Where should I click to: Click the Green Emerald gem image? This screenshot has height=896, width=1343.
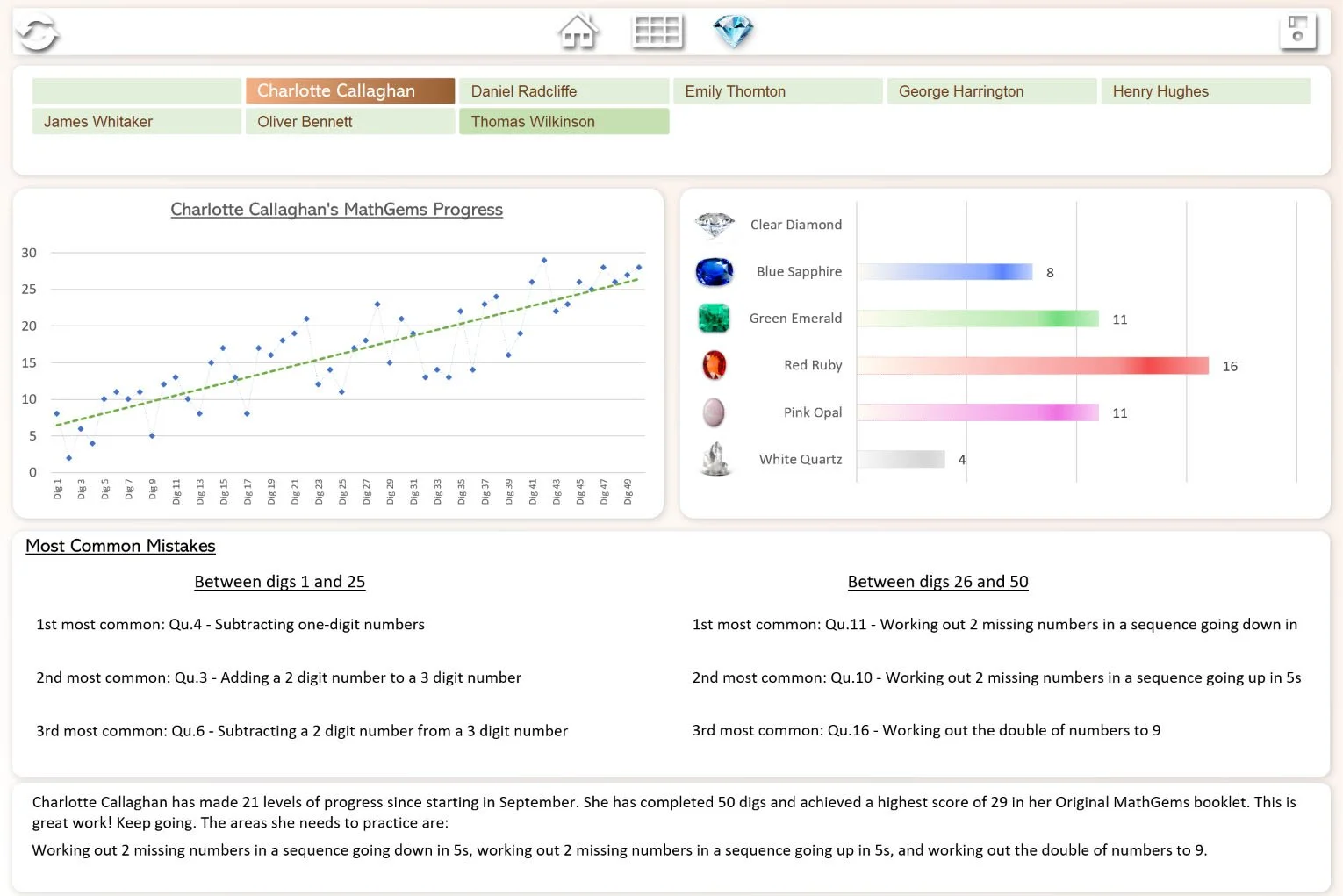[715, 319]
